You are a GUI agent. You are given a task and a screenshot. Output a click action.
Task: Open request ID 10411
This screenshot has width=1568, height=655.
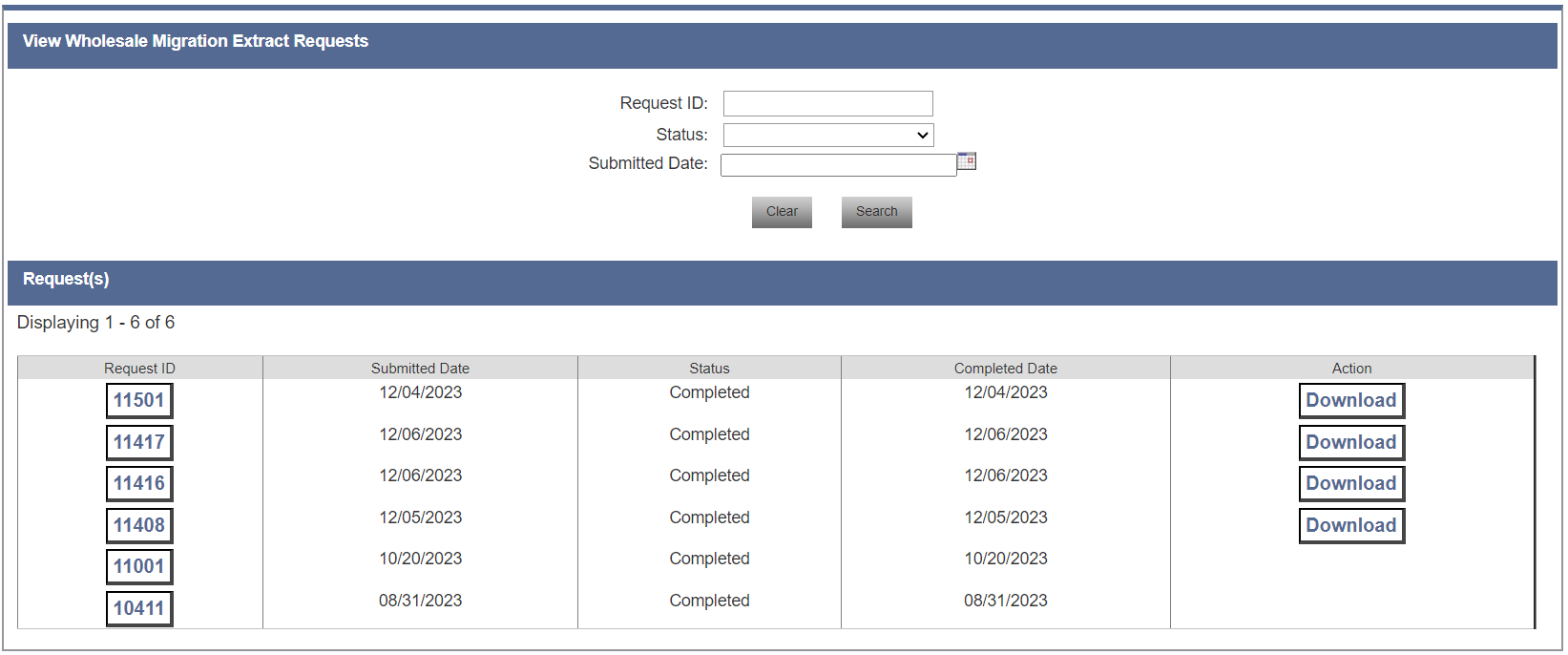click(139, 608)
